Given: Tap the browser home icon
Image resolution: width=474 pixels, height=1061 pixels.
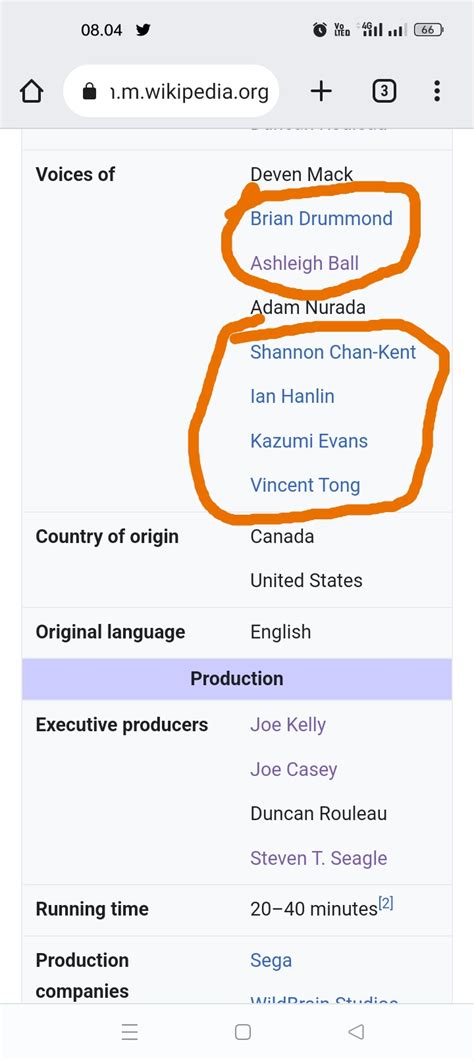Looking at the screenshot, I should [32, 91].
